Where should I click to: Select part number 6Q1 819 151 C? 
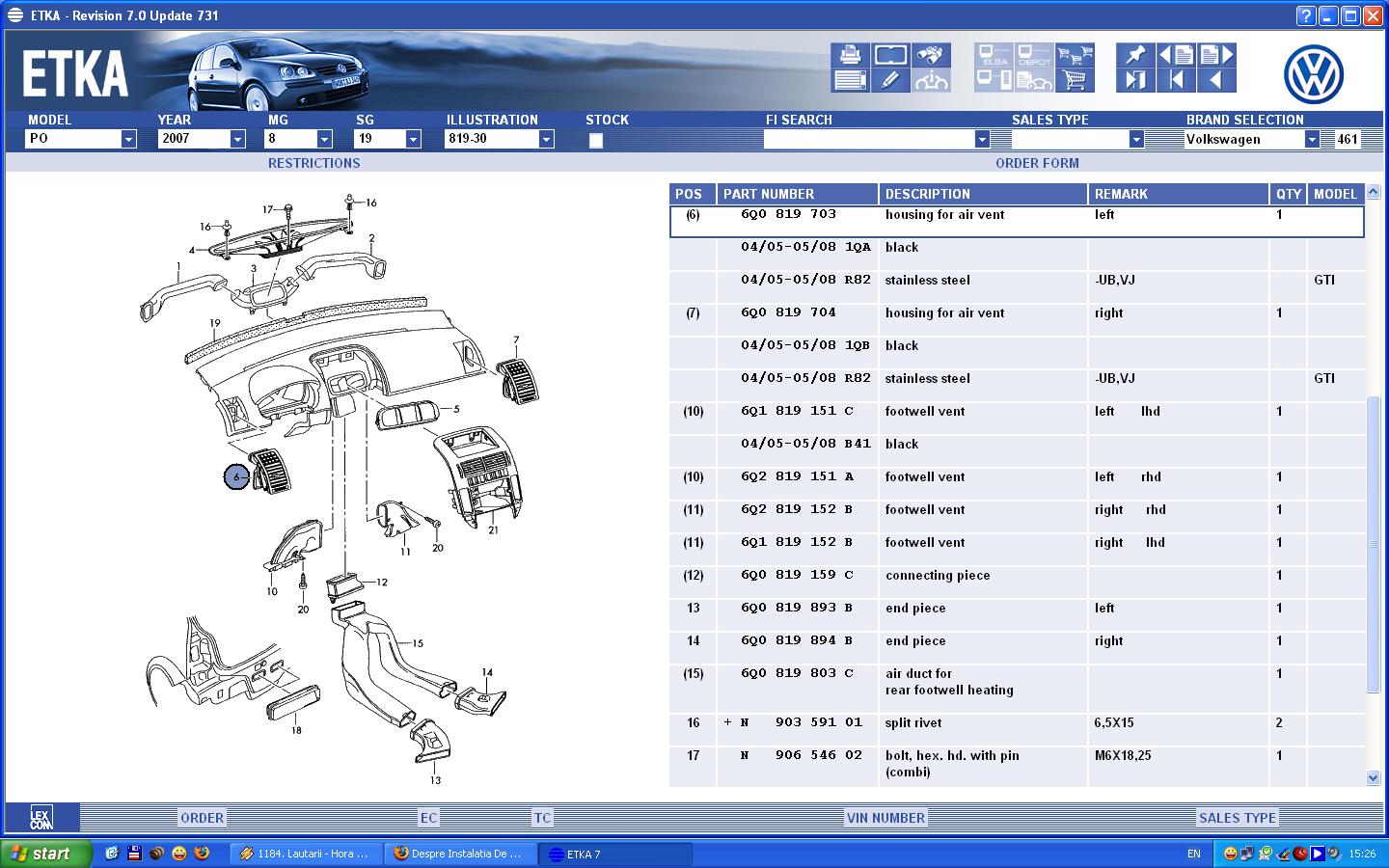[x=797, y=411]
